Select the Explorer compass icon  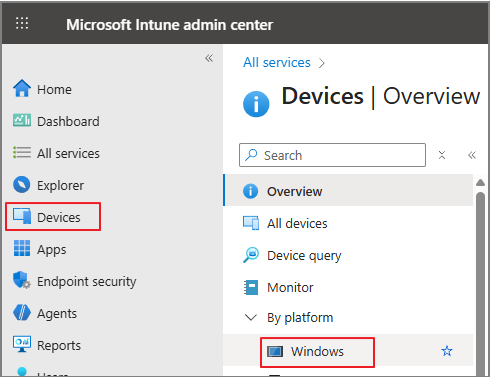coord(22,185)
